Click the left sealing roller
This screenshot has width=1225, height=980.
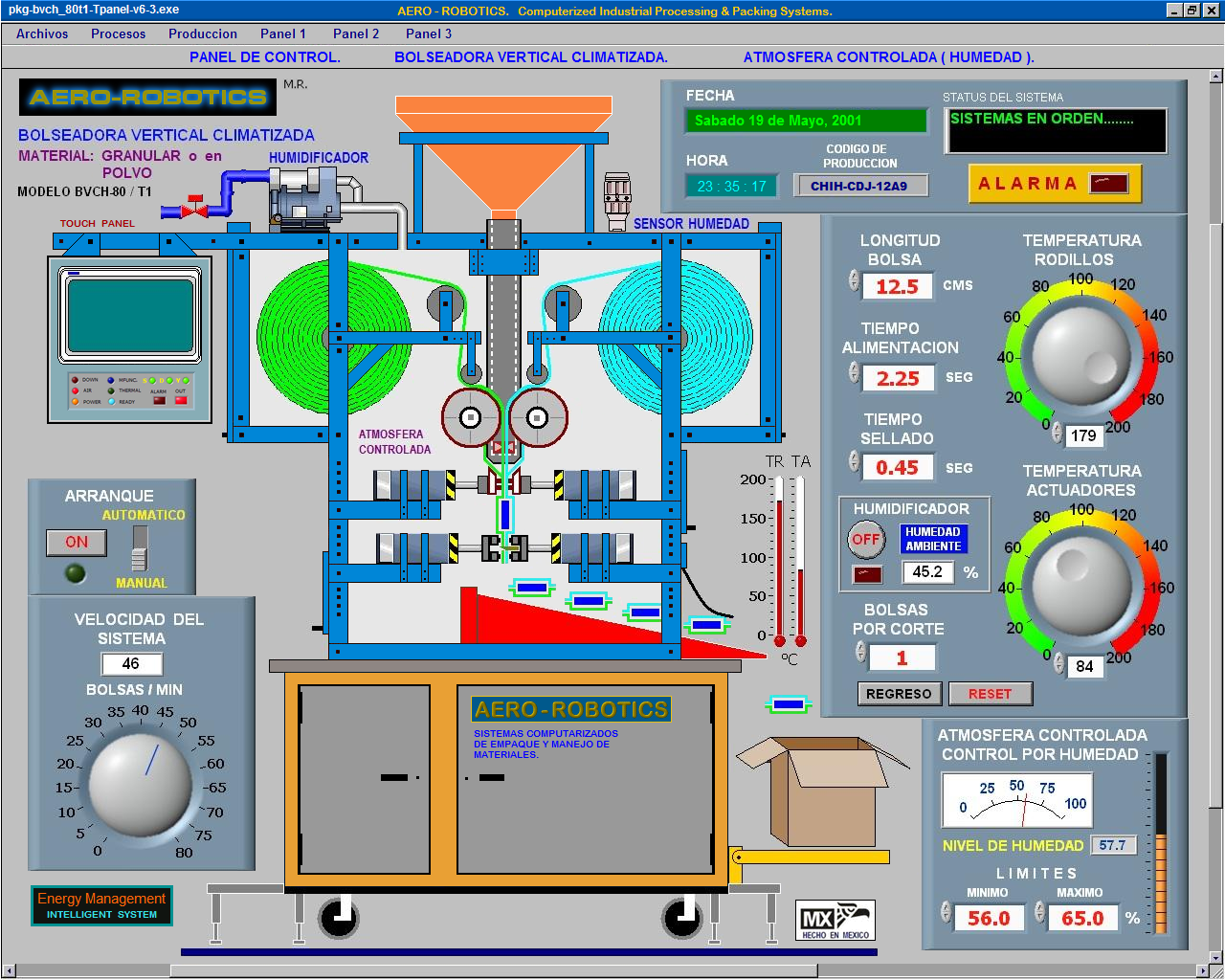(x=471, y=418)
